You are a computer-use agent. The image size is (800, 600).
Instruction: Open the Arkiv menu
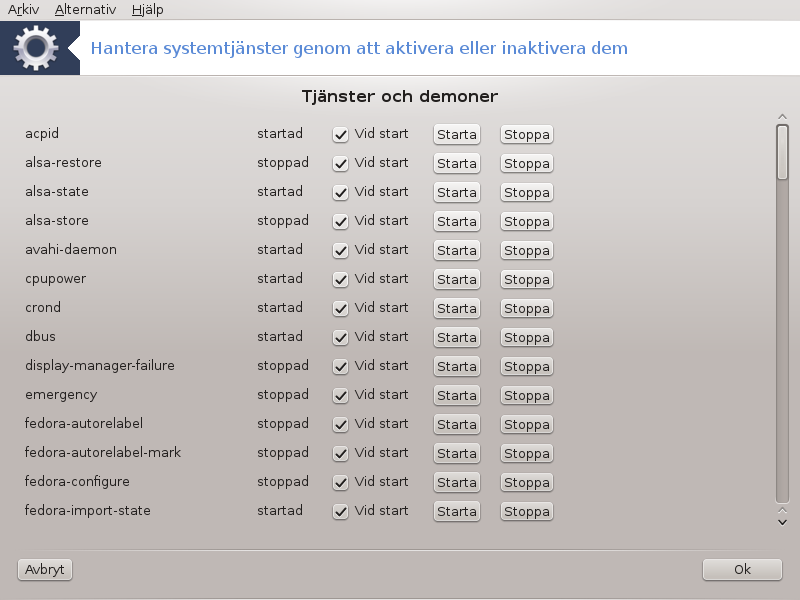coord(23,9)
